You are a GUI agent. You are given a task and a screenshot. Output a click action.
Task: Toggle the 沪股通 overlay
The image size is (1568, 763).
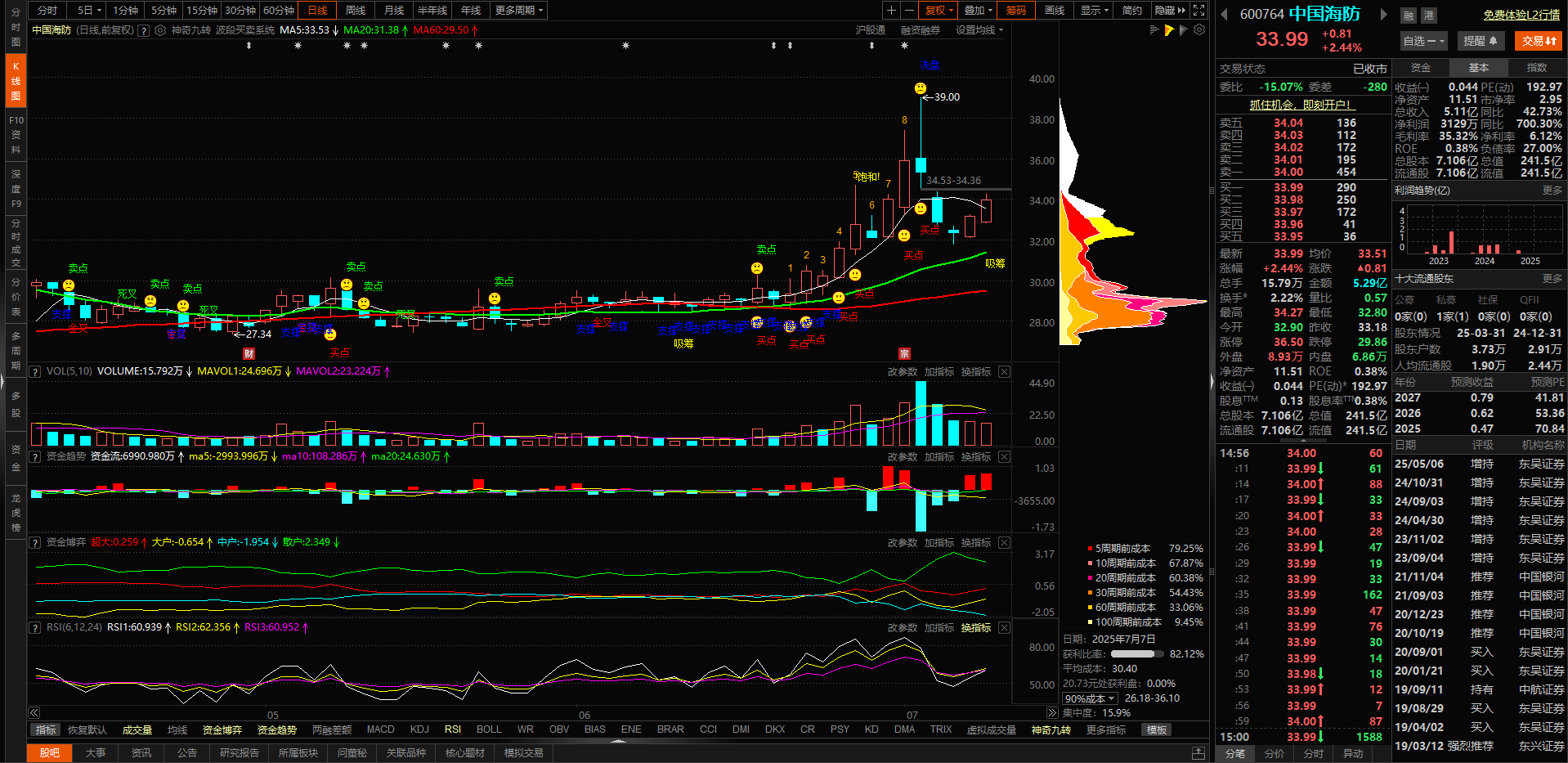(x=870, y=30)
